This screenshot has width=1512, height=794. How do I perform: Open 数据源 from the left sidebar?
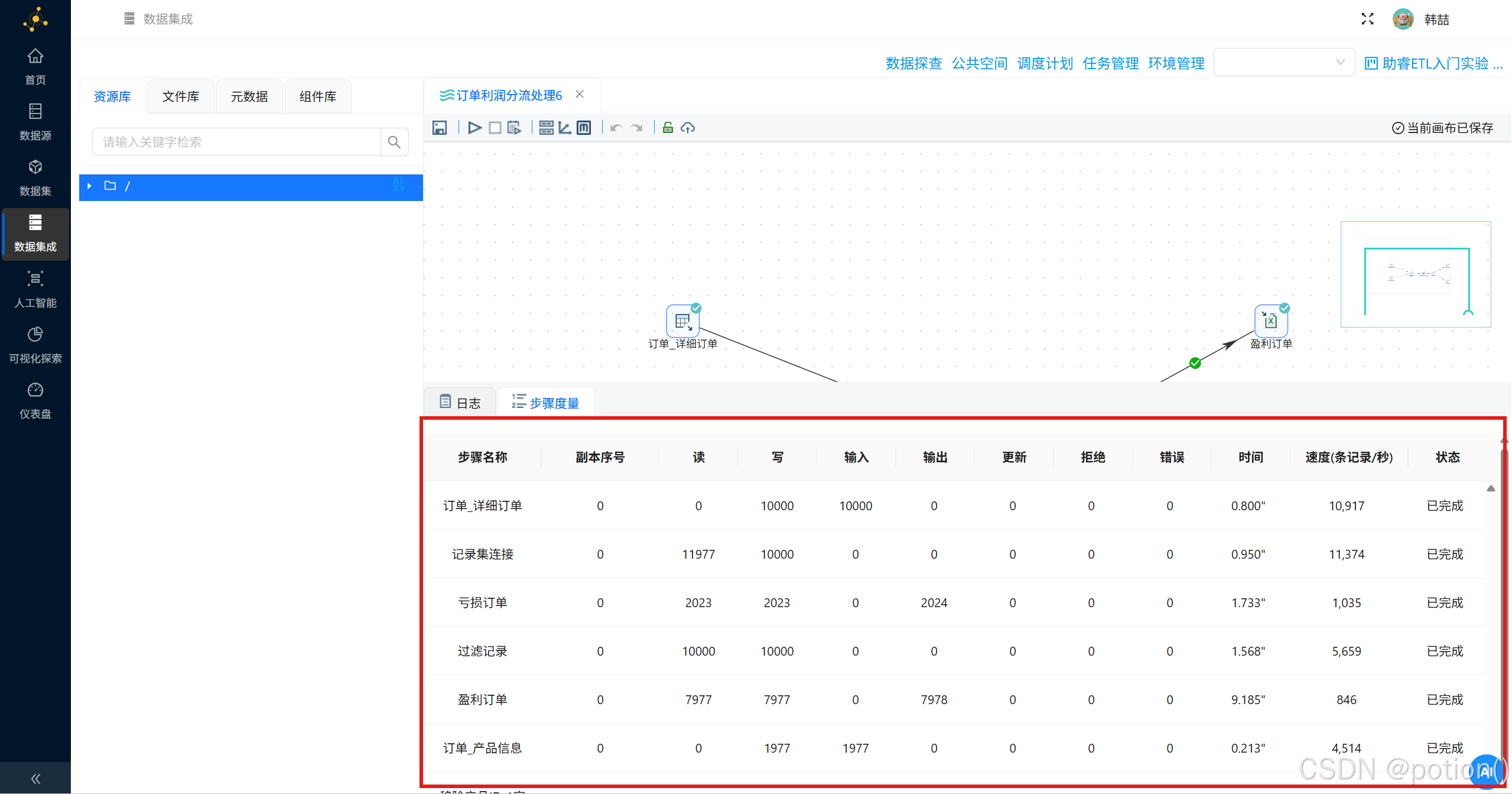pyautogui.click(x=35, y=121)
